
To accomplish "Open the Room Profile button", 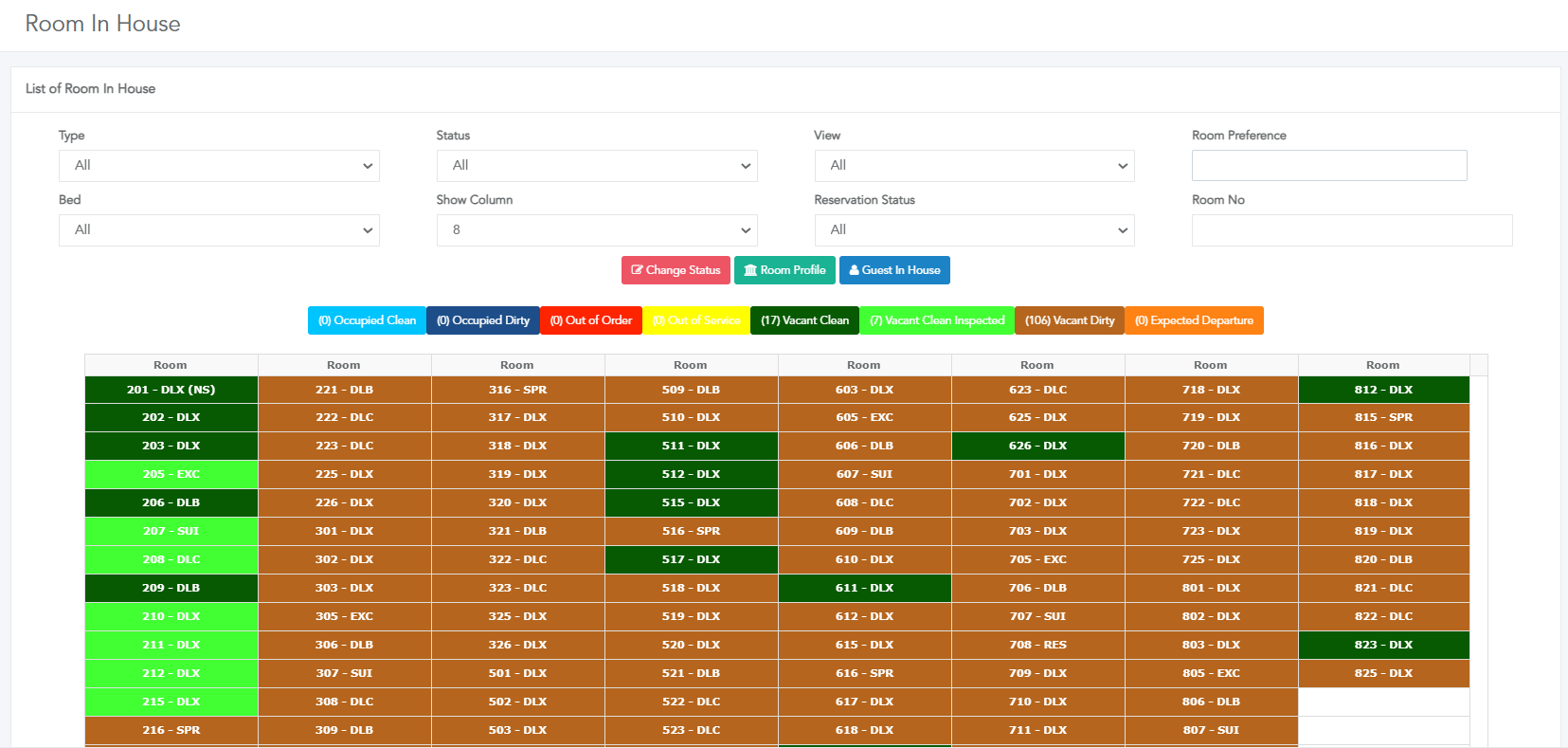I will (784, 270).
